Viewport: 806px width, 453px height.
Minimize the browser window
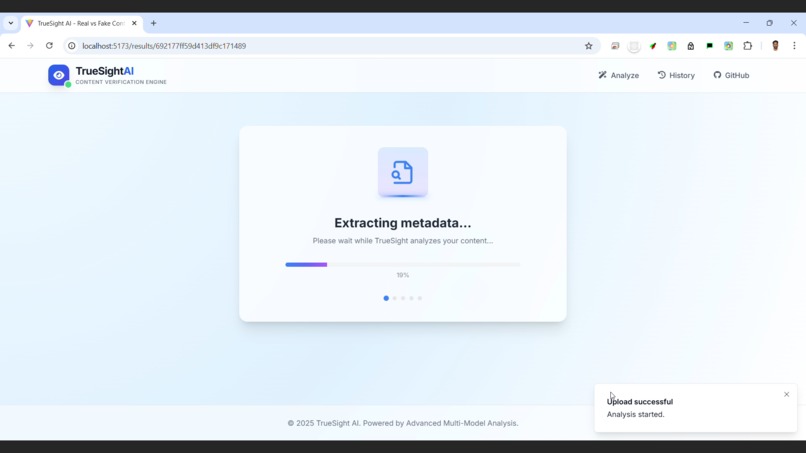[746, 23]
